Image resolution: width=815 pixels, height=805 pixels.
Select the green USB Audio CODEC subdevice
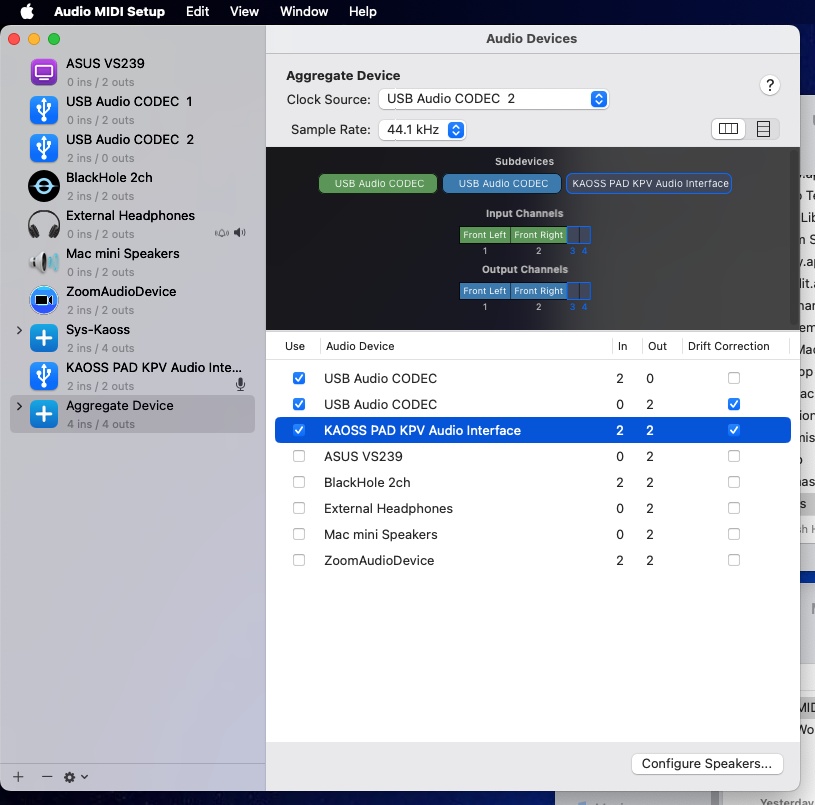pos(378,183)
